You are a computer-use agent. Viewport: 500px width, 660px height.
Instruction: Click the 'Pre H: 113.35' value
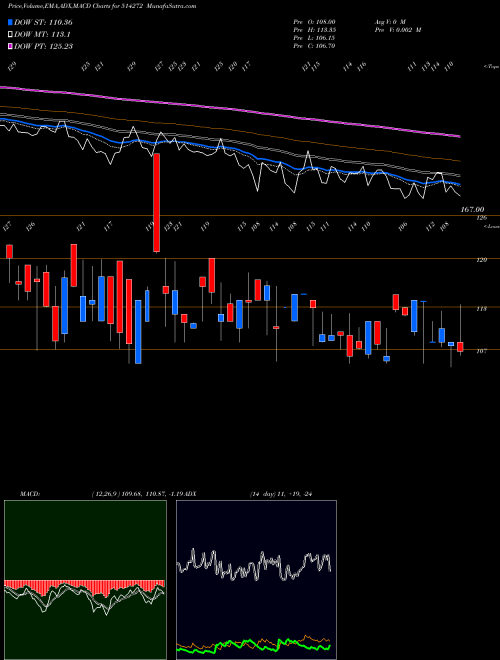314,30
